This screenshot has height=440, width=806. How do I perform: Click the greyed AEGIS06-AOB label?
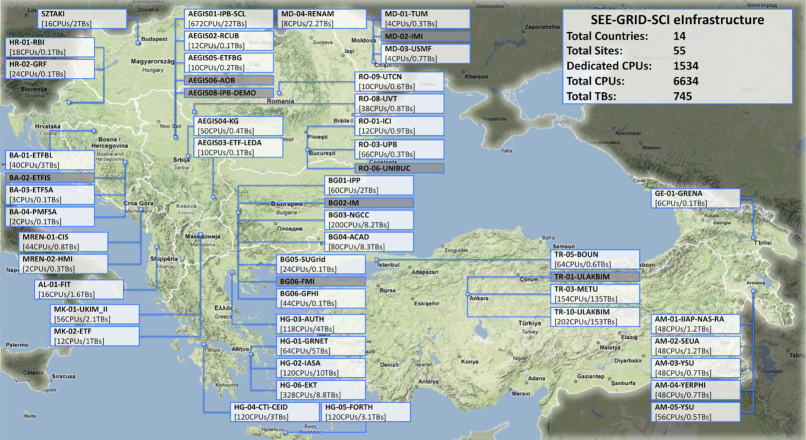229,81
